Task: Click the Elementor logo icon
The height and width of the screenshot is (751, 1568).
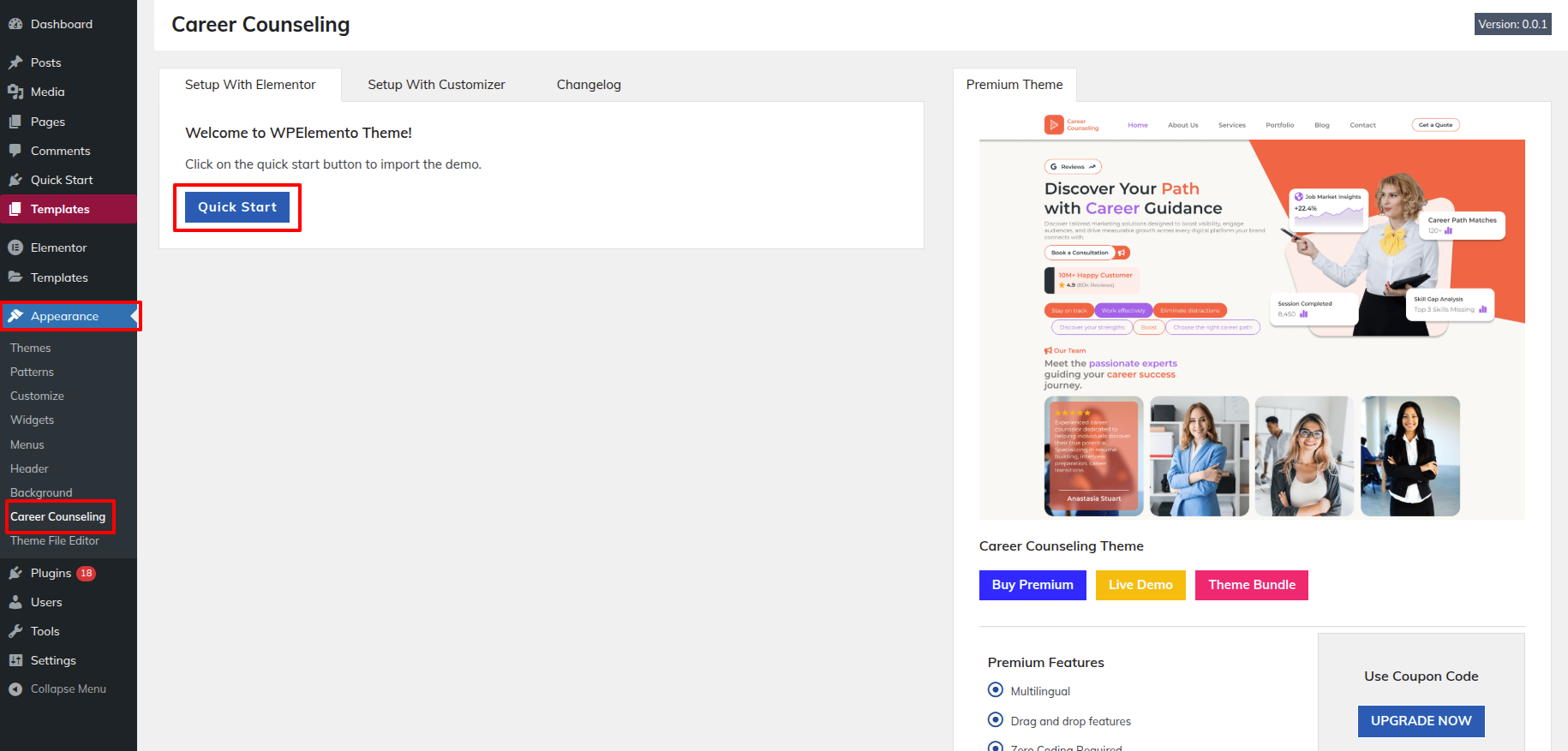Action: coord(15,247)
